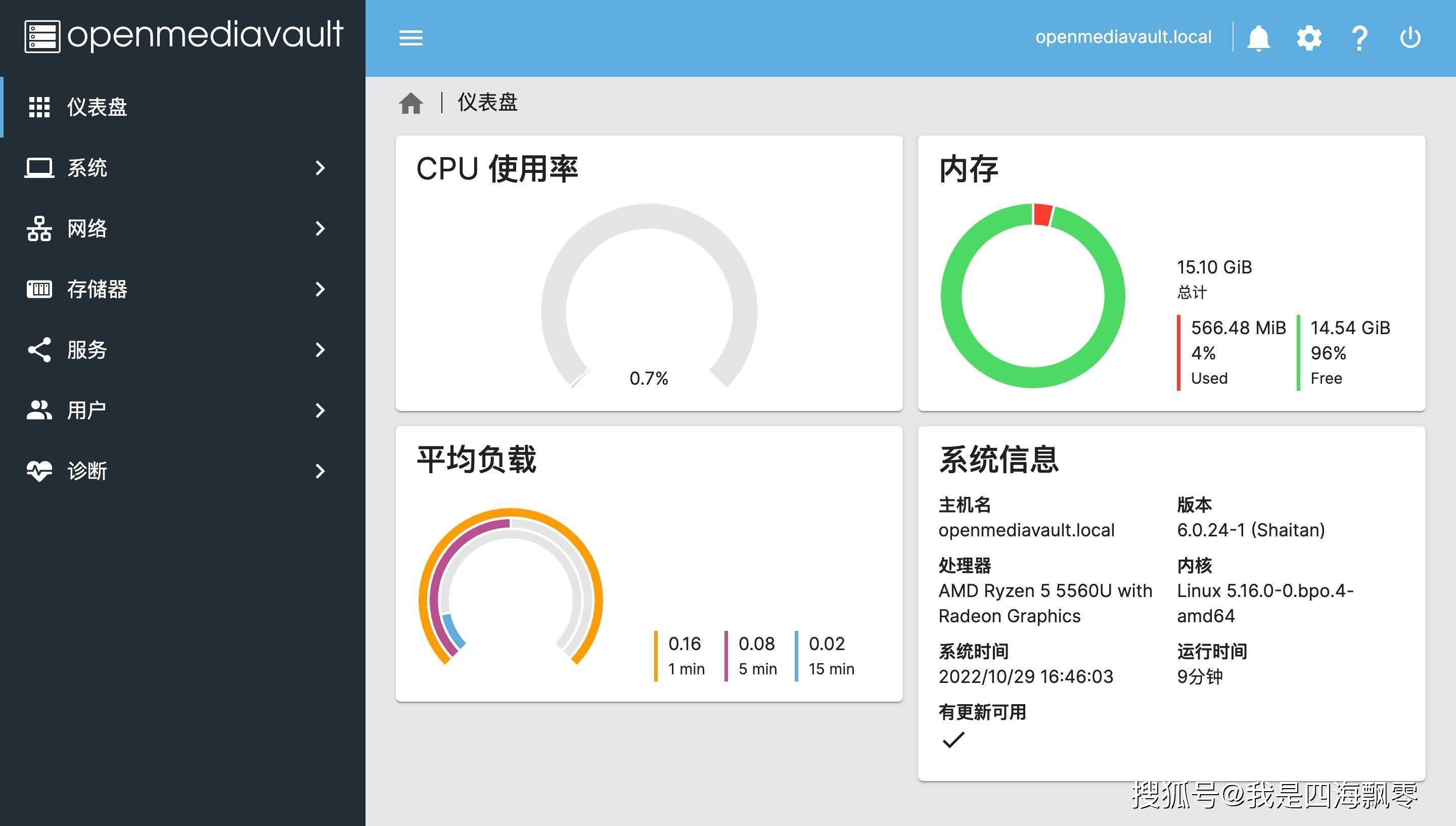
Task: Click the laptop icon beside 系统
Action: tap(39, 168)
